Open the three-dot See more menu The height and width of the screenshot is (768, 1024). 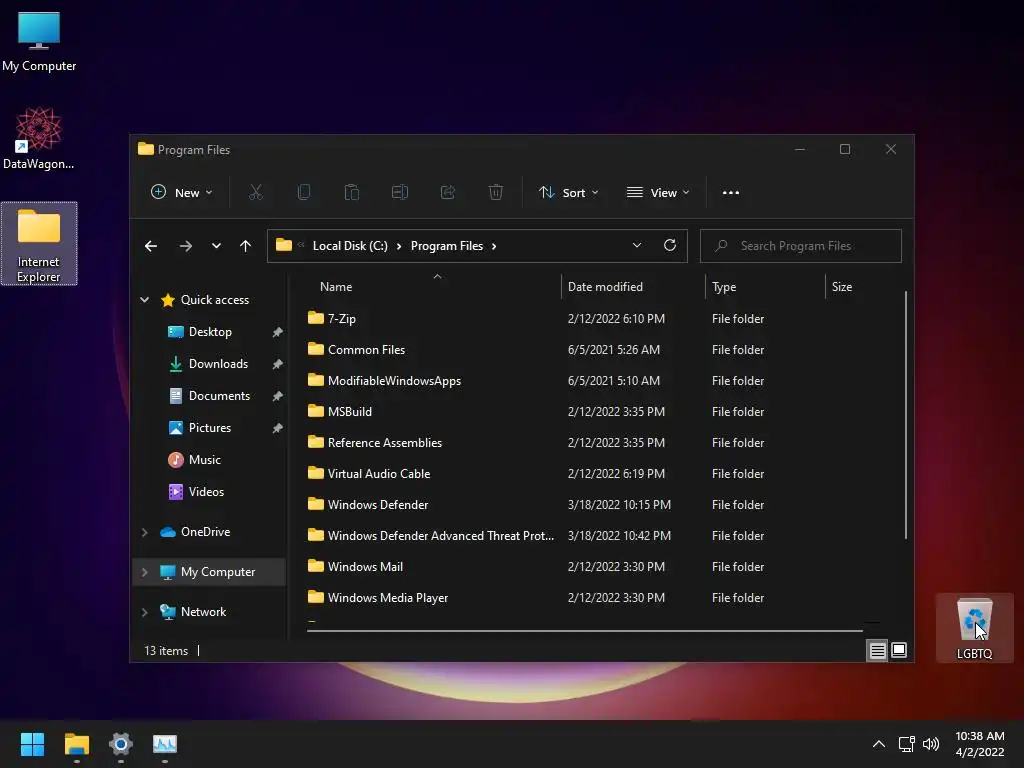tap(731, 193)
